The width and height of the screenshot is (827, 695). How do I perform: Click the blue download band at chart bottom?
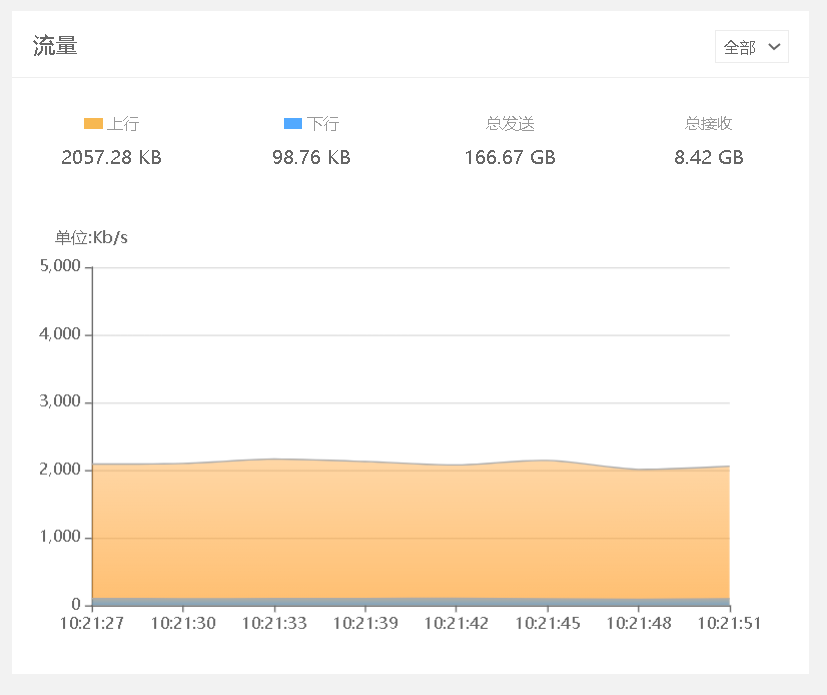[x=411, y=602]
